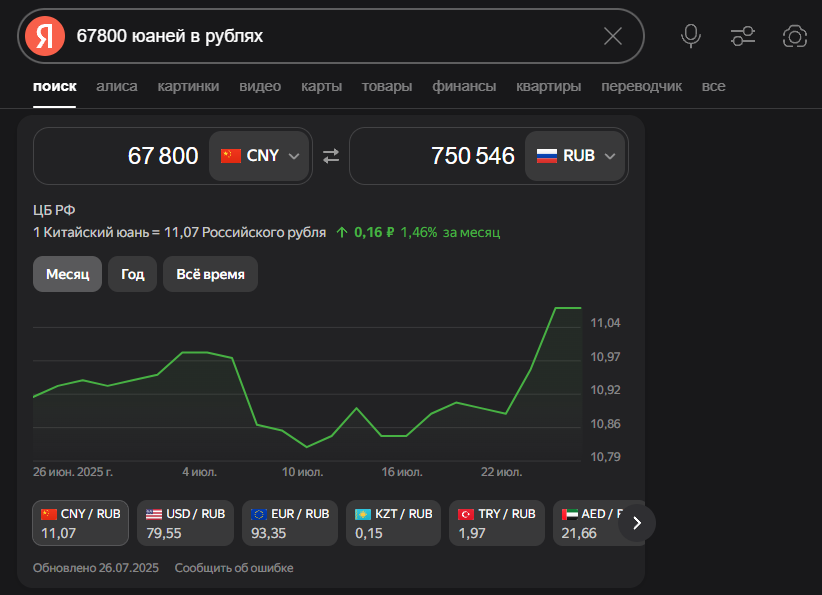Image resolution: width=822 pixels, height=595 pixels.
Task: Open the все search categories menu
Action: (x=713, y=86)
